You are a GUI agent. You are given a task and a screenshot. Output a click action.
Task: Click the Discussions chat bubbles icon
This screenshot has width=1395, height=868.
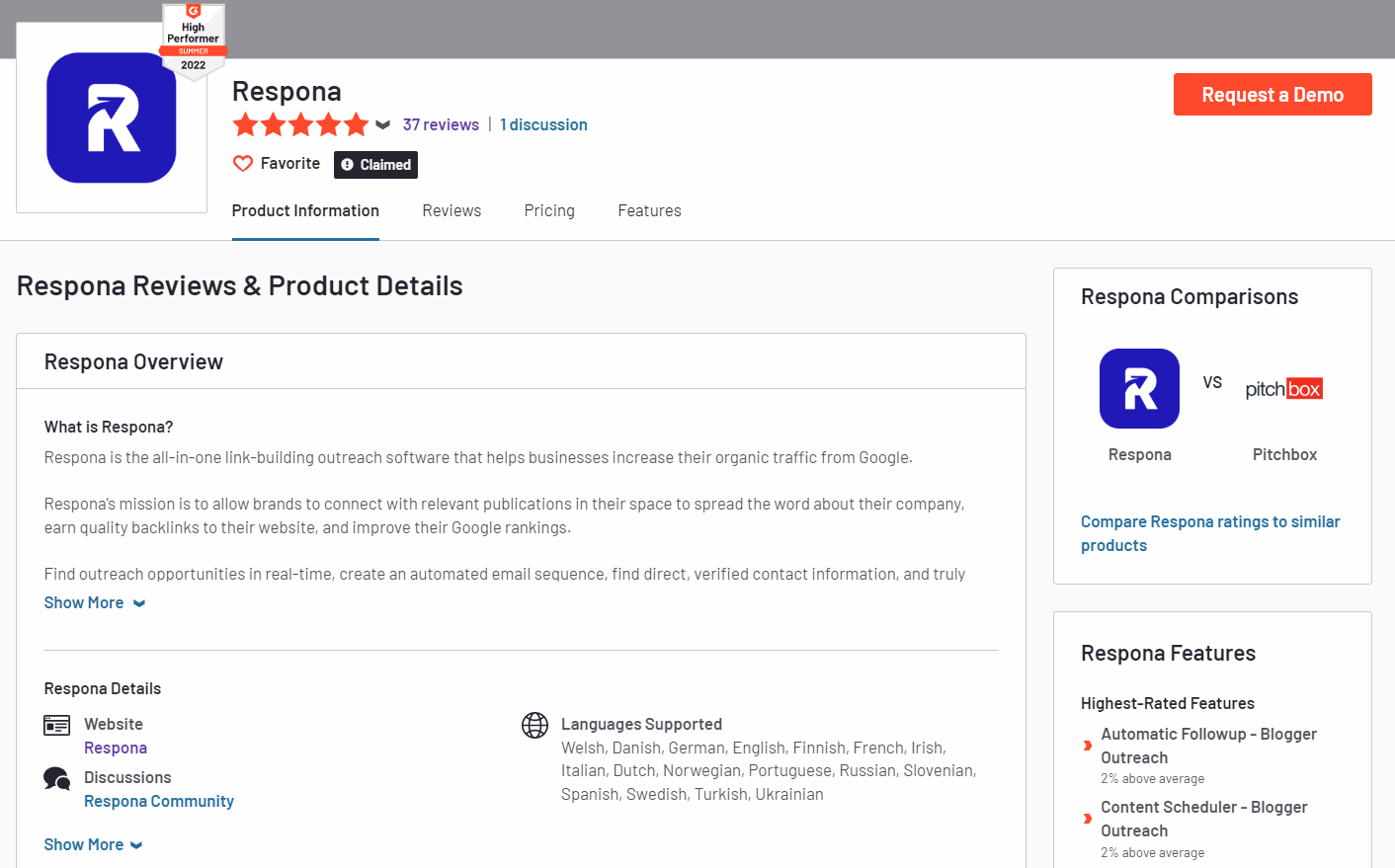pos(57,779)
